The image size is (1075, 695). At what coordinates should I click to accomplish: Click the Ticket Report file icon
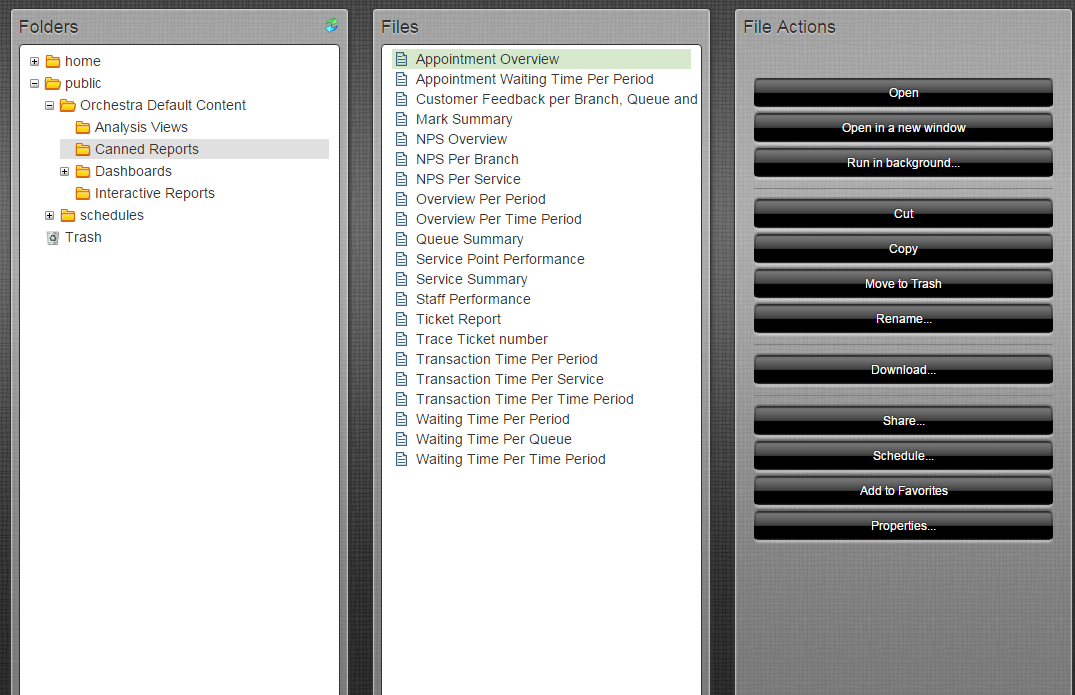pos(402,319)
